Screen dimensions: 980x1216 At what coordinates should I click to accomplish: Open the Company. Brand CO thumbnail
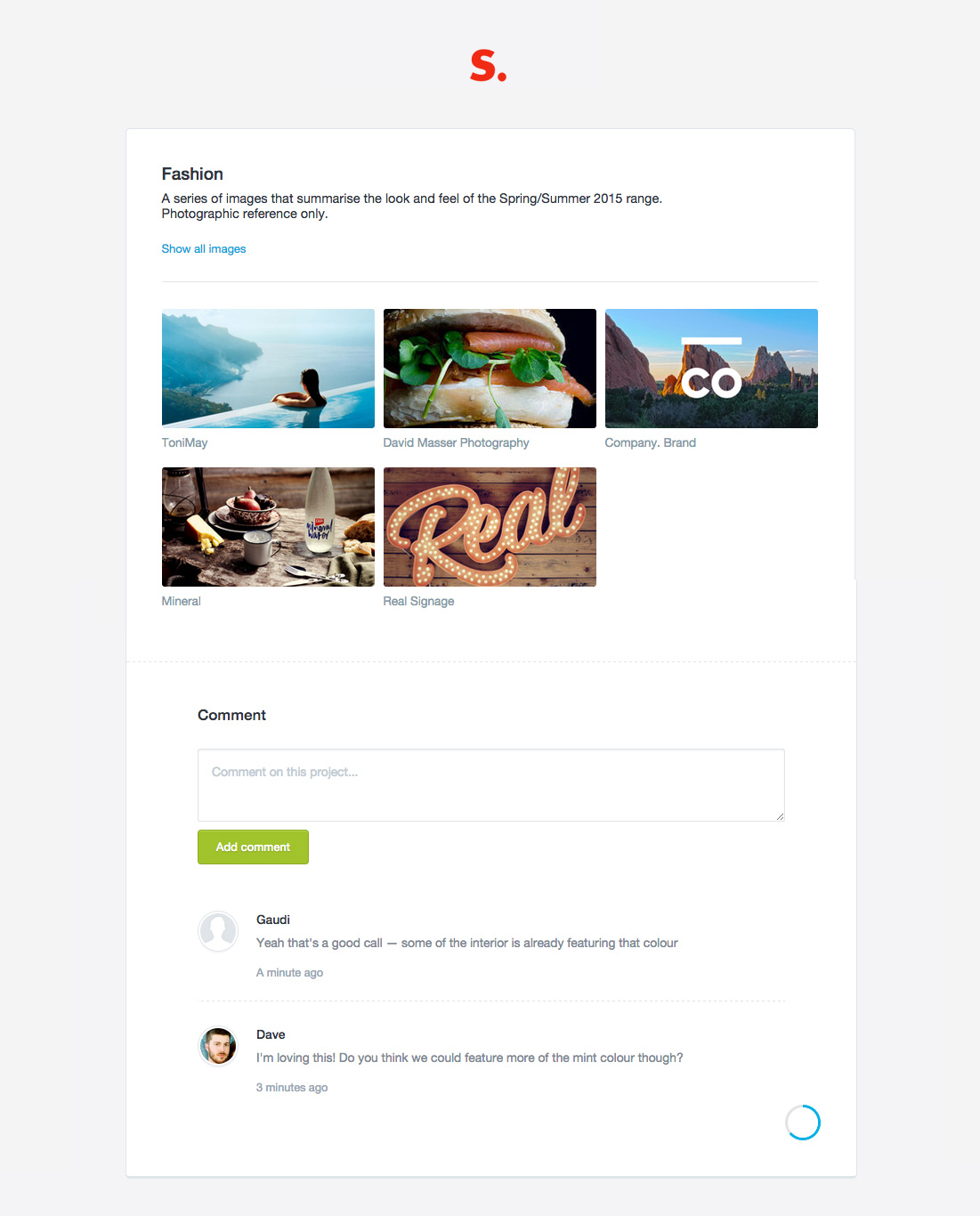click(x=711, y=369)
